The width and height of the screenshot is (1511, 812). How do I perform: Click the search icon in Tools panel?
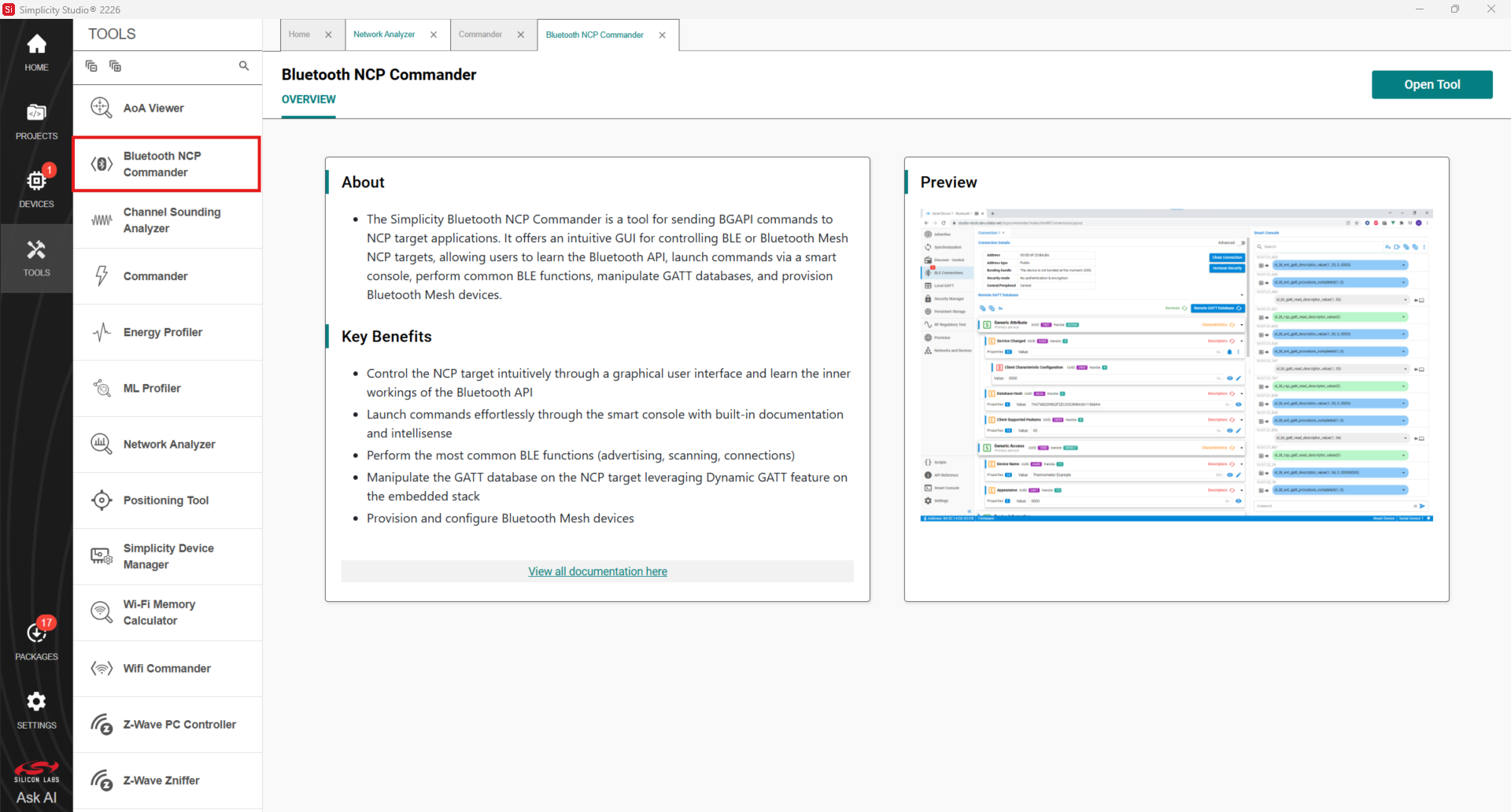[x=244, y=66]
